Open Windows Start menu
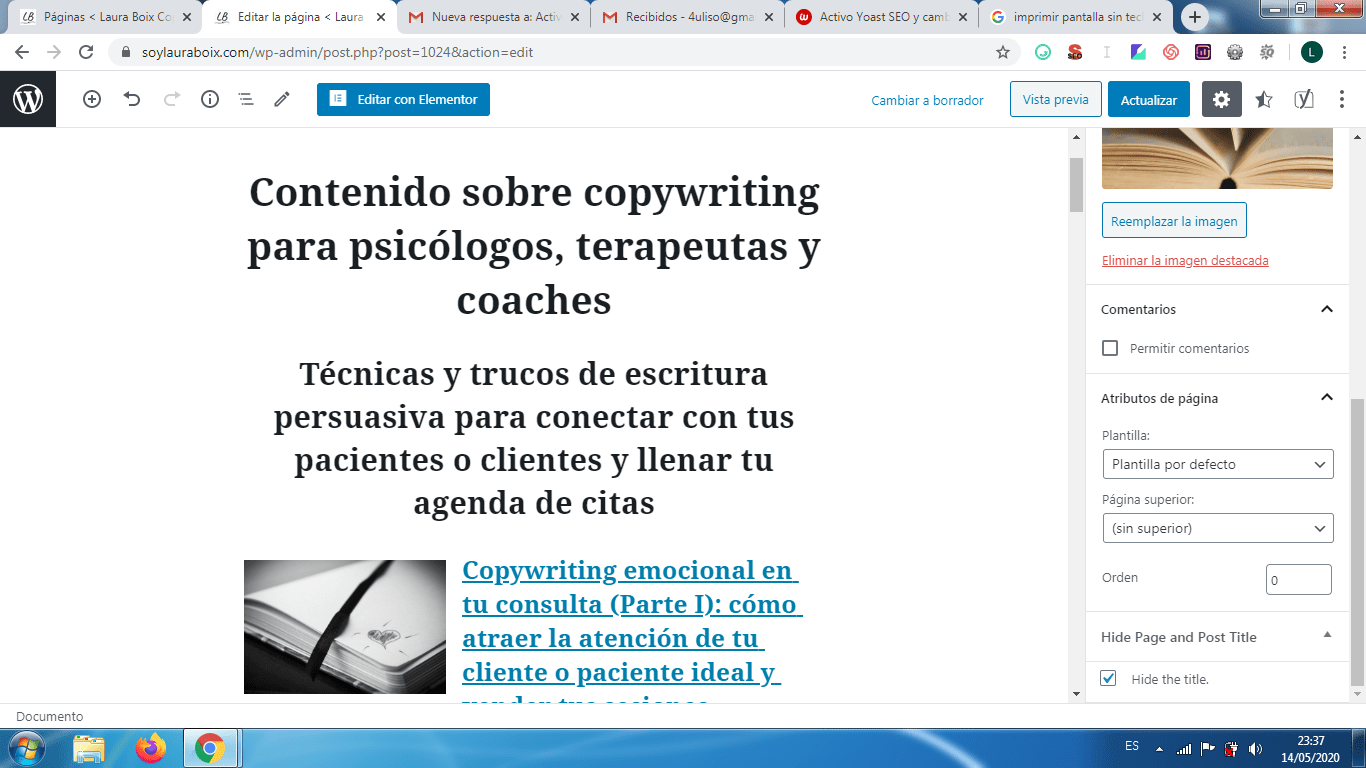This screenshot has height=768, width=1366. pyautogui.click(x=26, y=748)
